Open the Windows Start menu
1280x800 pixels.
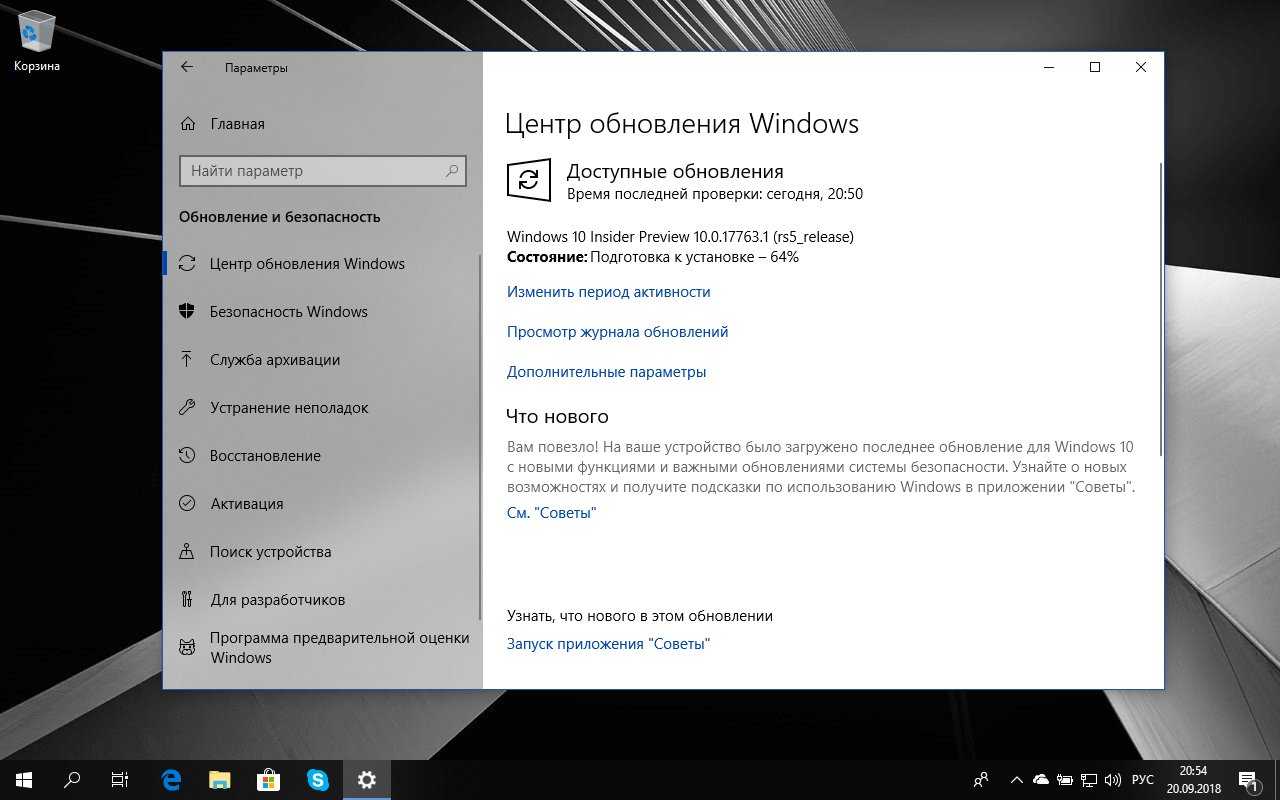(24, 780)
